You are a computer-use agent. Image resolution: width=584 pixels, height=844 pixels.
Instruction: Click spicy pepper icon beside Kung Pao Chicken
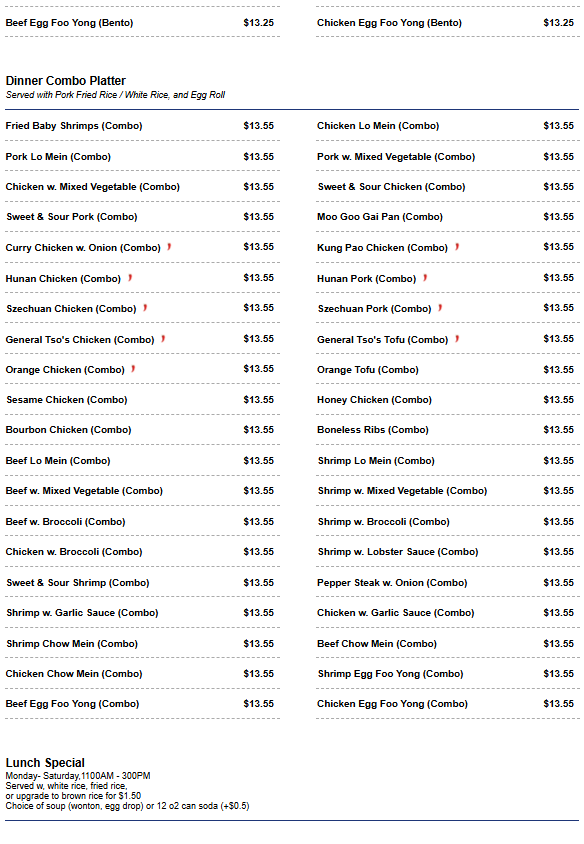(457, 247)
